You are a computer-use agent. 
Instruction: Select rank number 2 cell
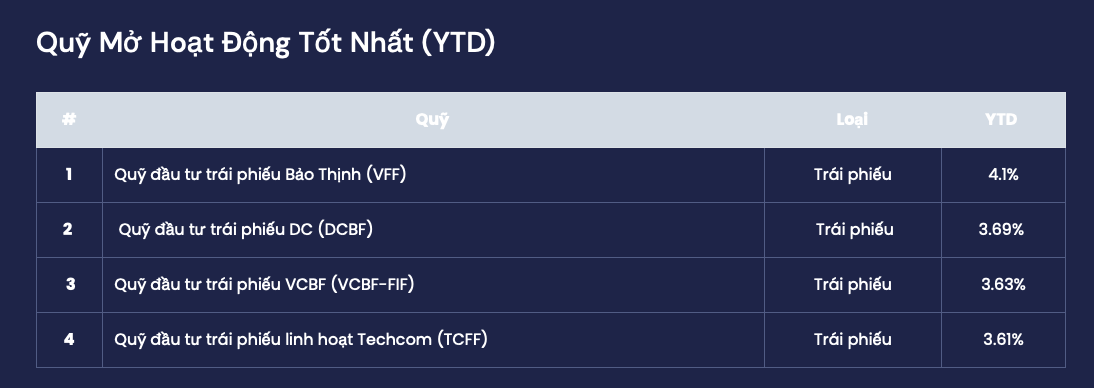click(68, 230)
